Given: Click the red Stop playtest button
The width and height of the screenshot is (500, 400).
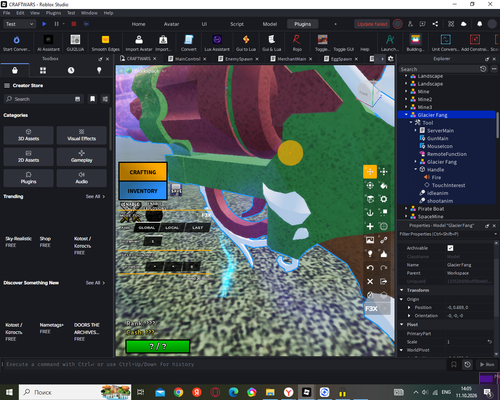Looking at the screenshot, I should pos(74,24).
